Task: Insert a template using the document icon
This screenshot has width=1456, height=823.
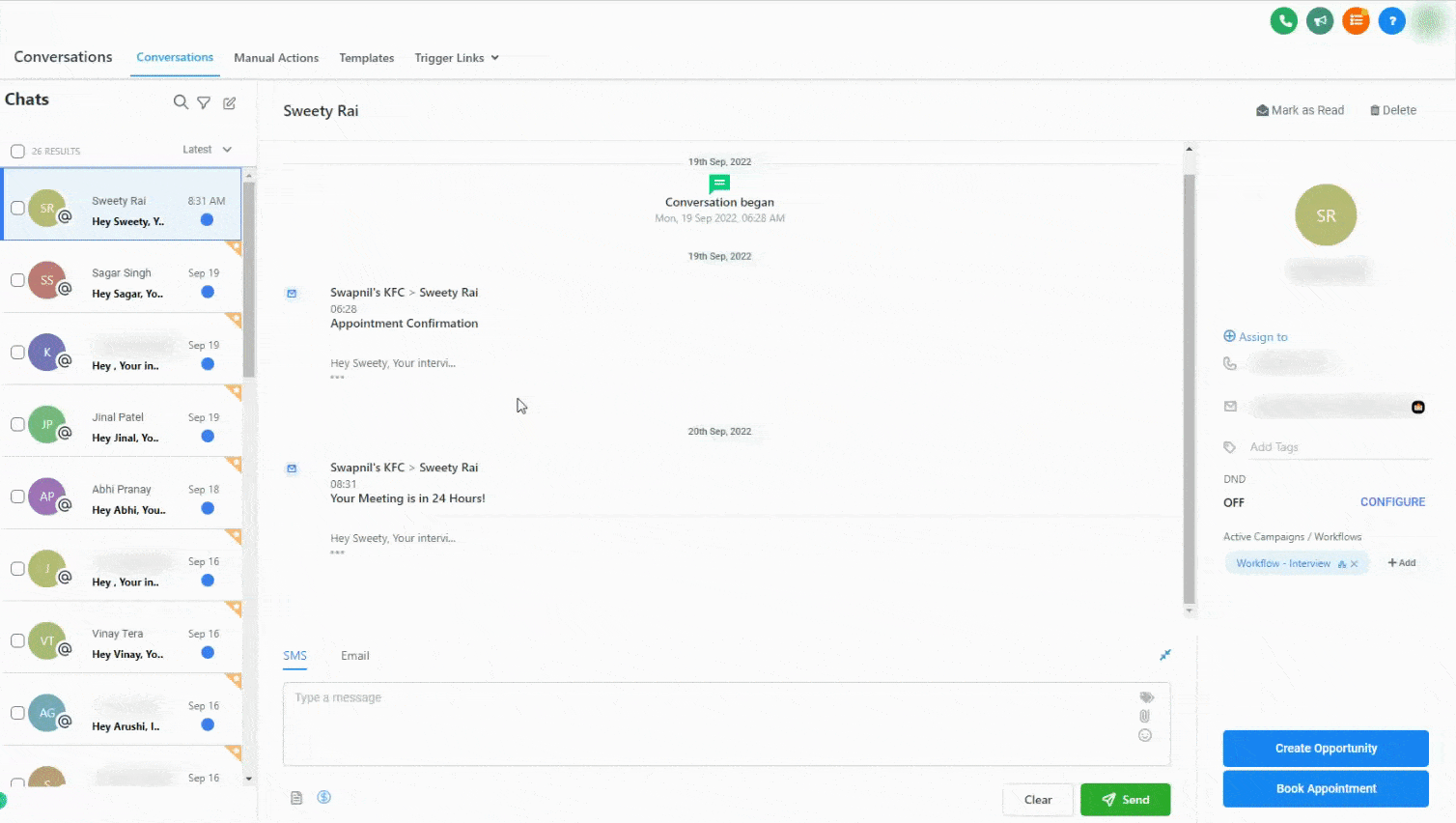Action: [x=296, y=798]
